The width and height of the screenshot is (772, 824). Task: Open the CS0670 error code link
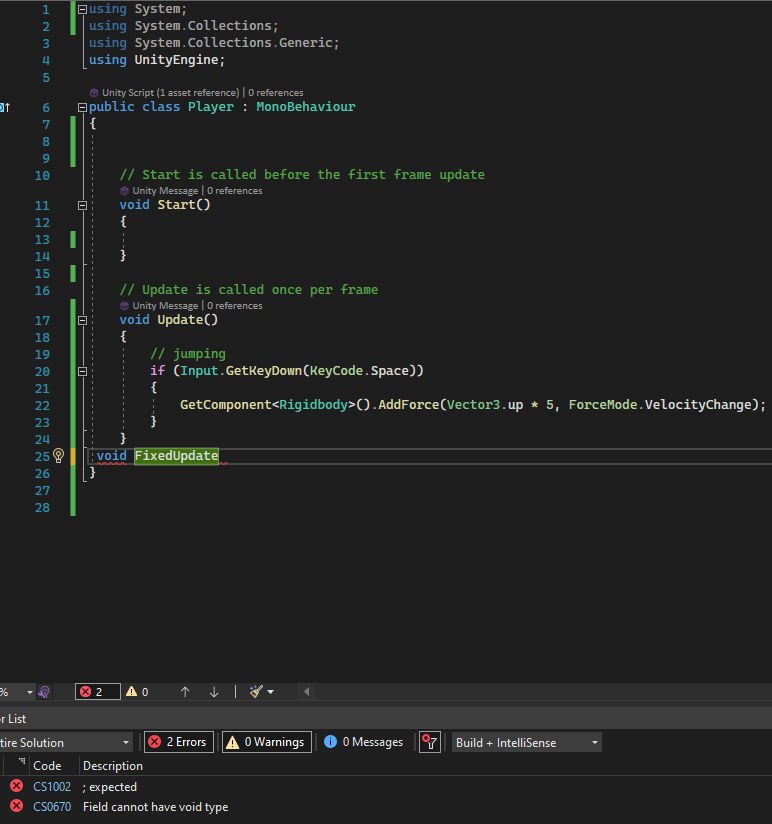pos(52,807)
